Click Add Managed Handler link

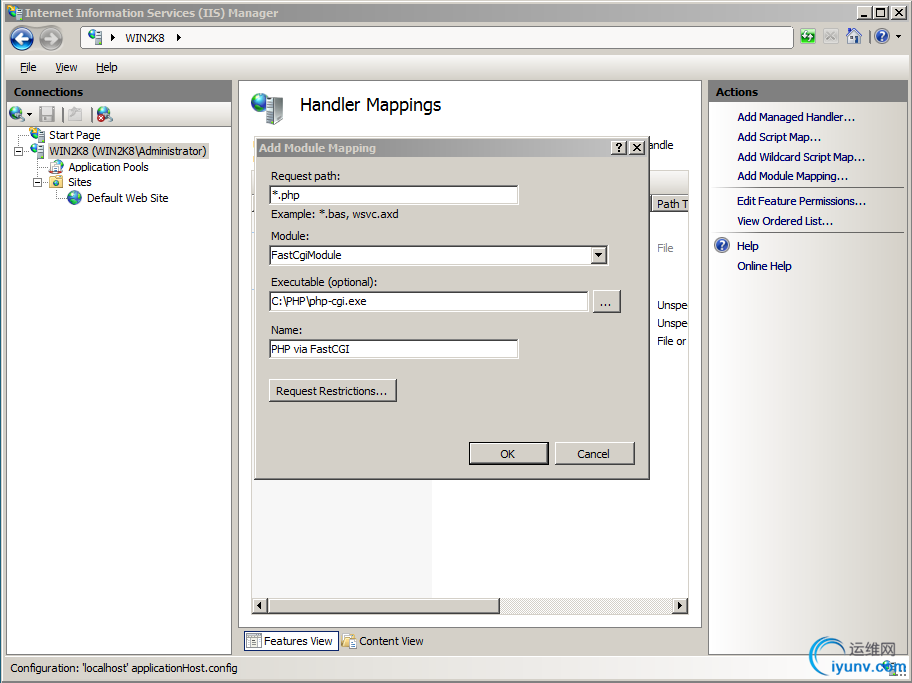click(796, 117)
